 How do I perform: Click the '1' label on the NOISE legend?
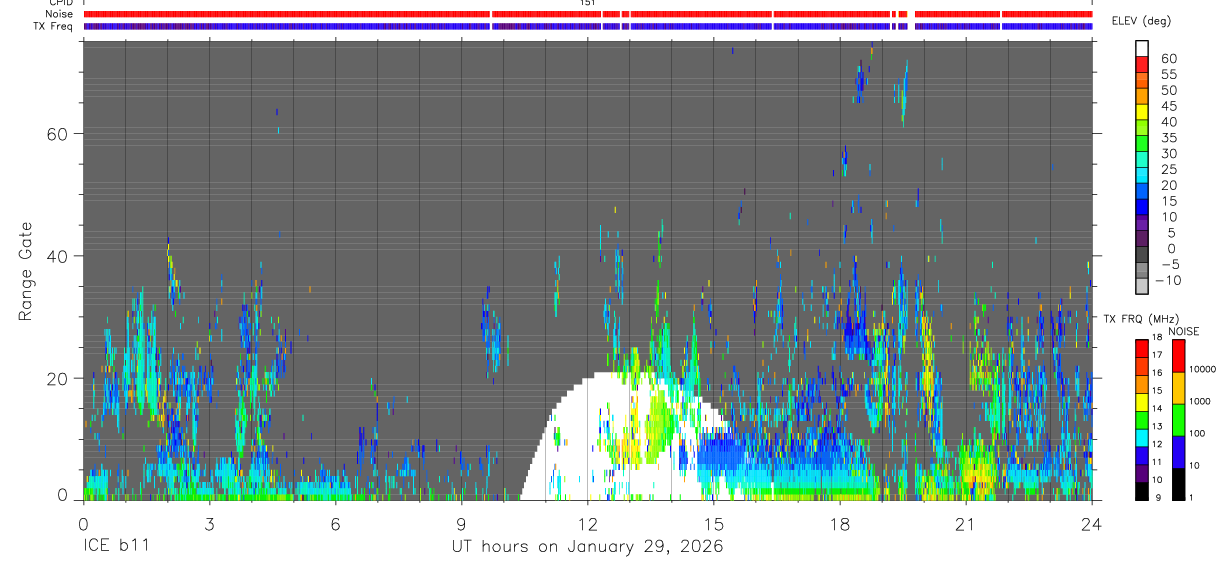tap(1189, 497)
